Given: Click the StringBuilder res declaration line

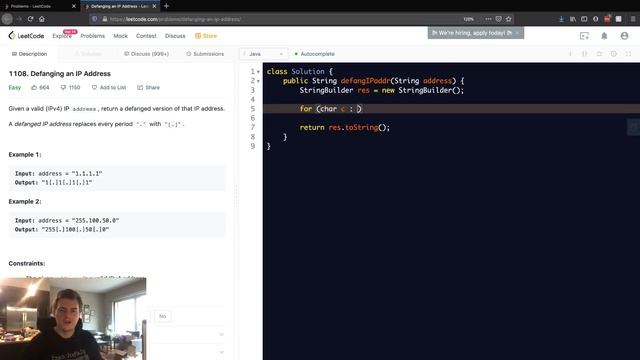Looking at the screenshot, I should (x=382, y=90).
